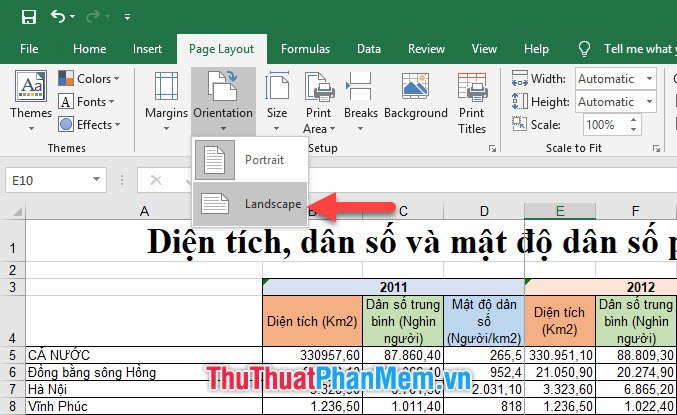The image size is (677, 415).
Task: Click the Redo arrow icon
Action: pos(93,17)
